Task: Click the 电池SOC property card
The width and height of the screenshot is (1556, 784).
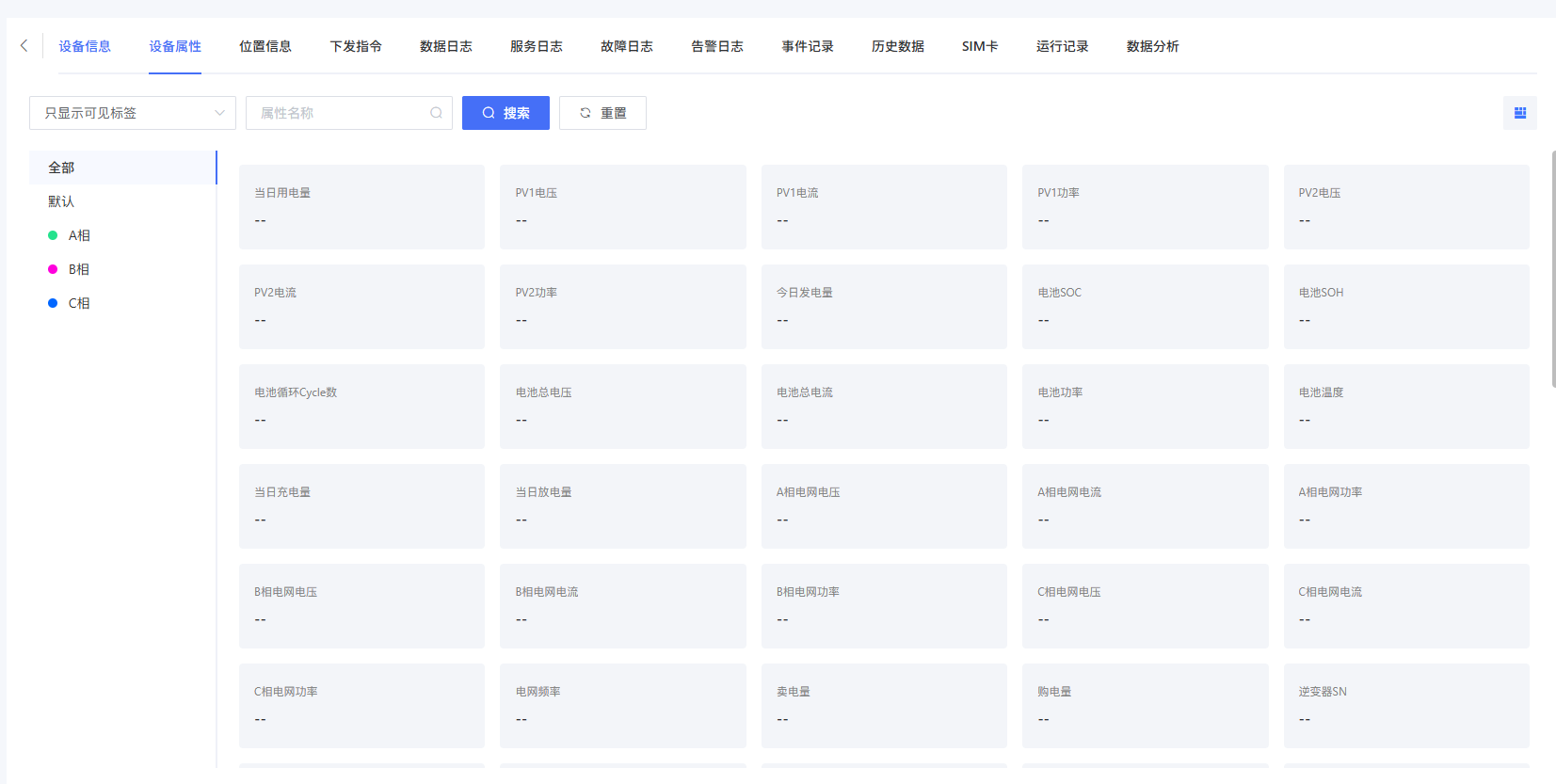Action: [x=1145, y=306]
